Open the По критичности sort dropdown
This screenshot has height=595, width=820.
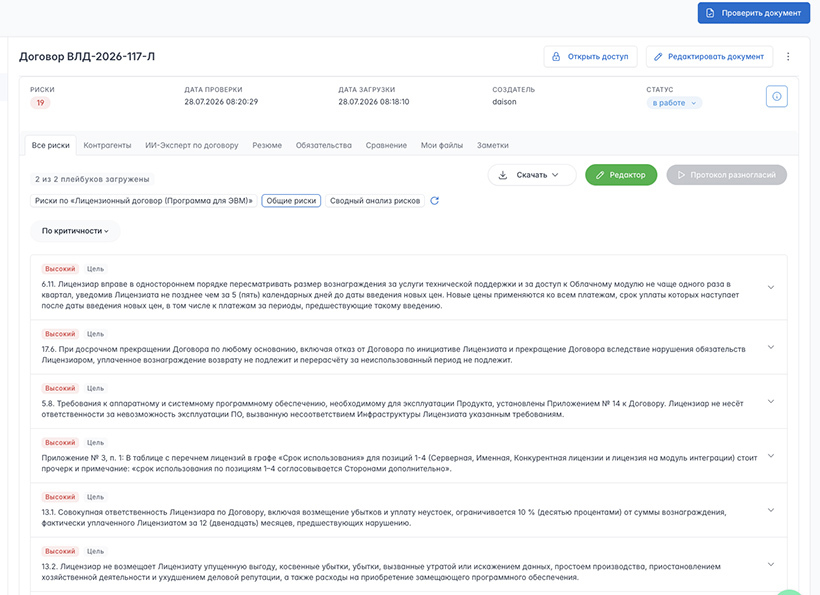(75, 231)
